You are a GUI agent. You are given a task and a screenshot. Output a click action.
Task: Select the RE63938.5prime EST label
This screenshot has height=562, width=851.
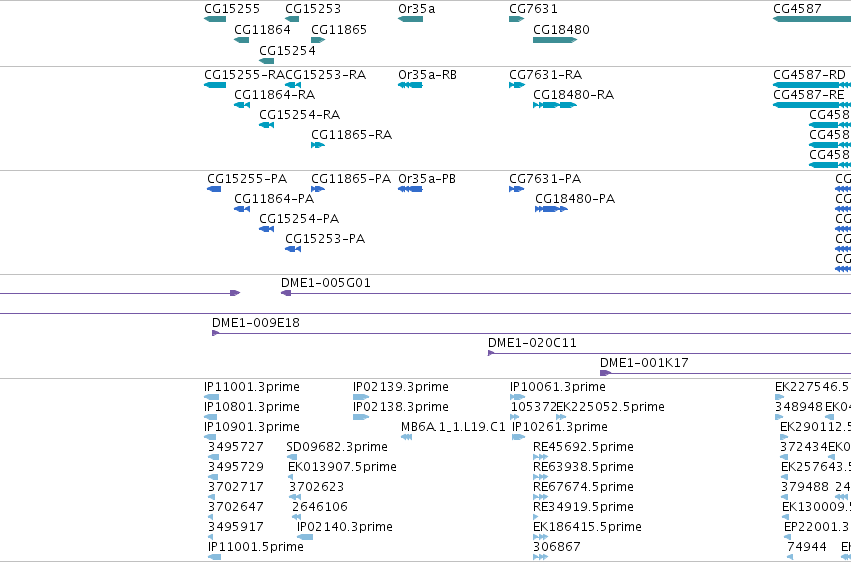(x=583, y=467)
